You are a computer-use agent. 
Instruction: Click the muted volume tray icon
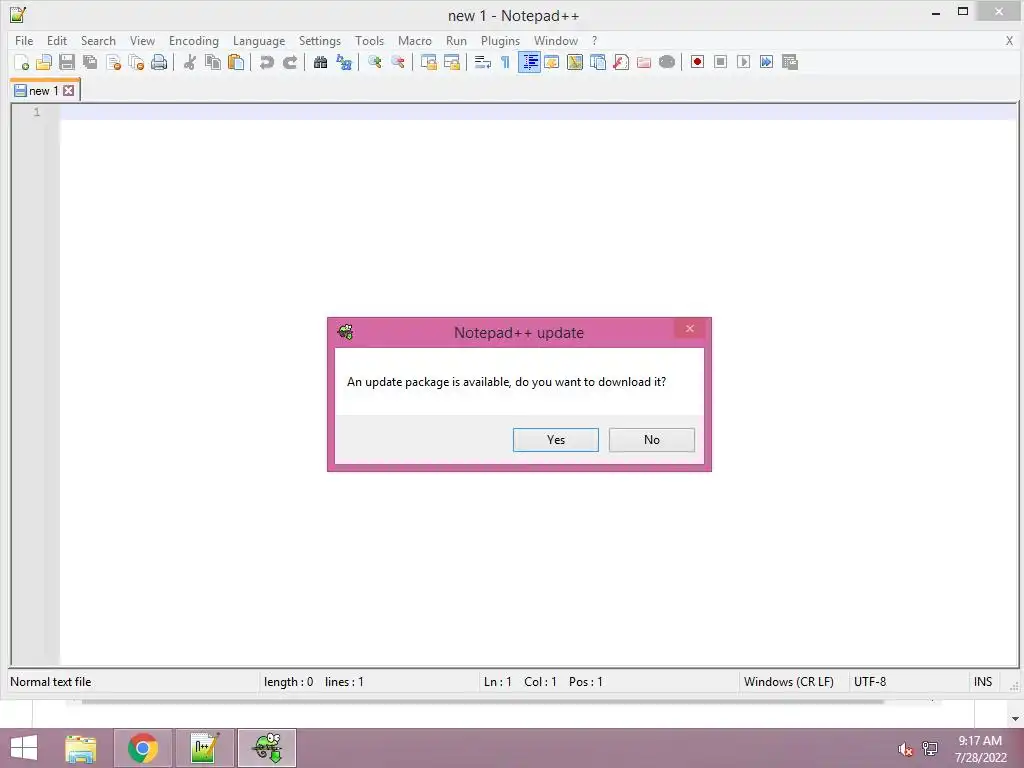(905, 749)
